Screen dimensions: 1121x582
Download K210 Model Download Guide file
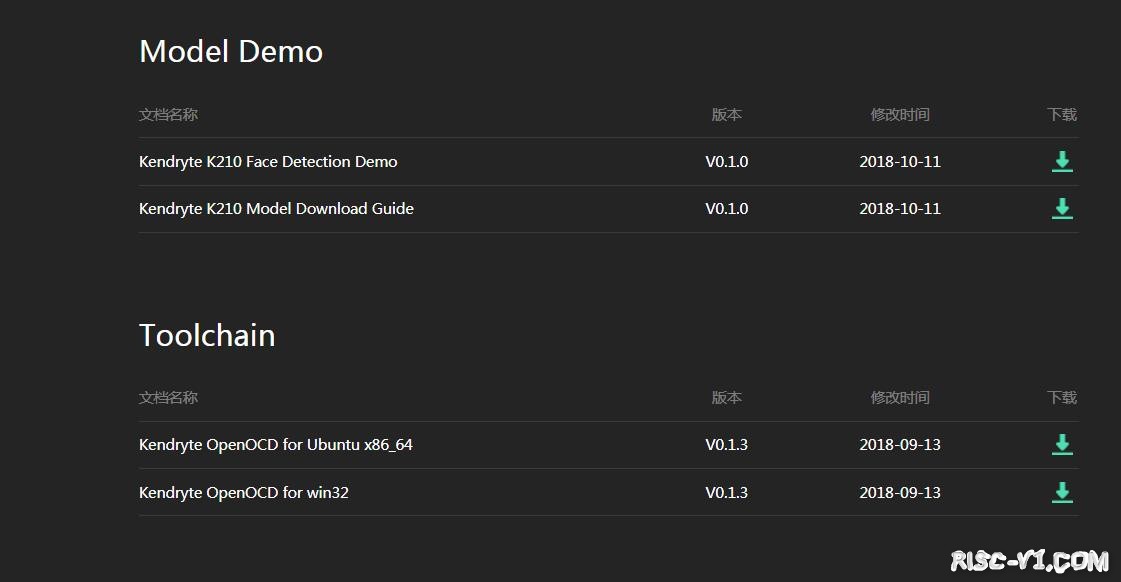[x=1062, y=208]
